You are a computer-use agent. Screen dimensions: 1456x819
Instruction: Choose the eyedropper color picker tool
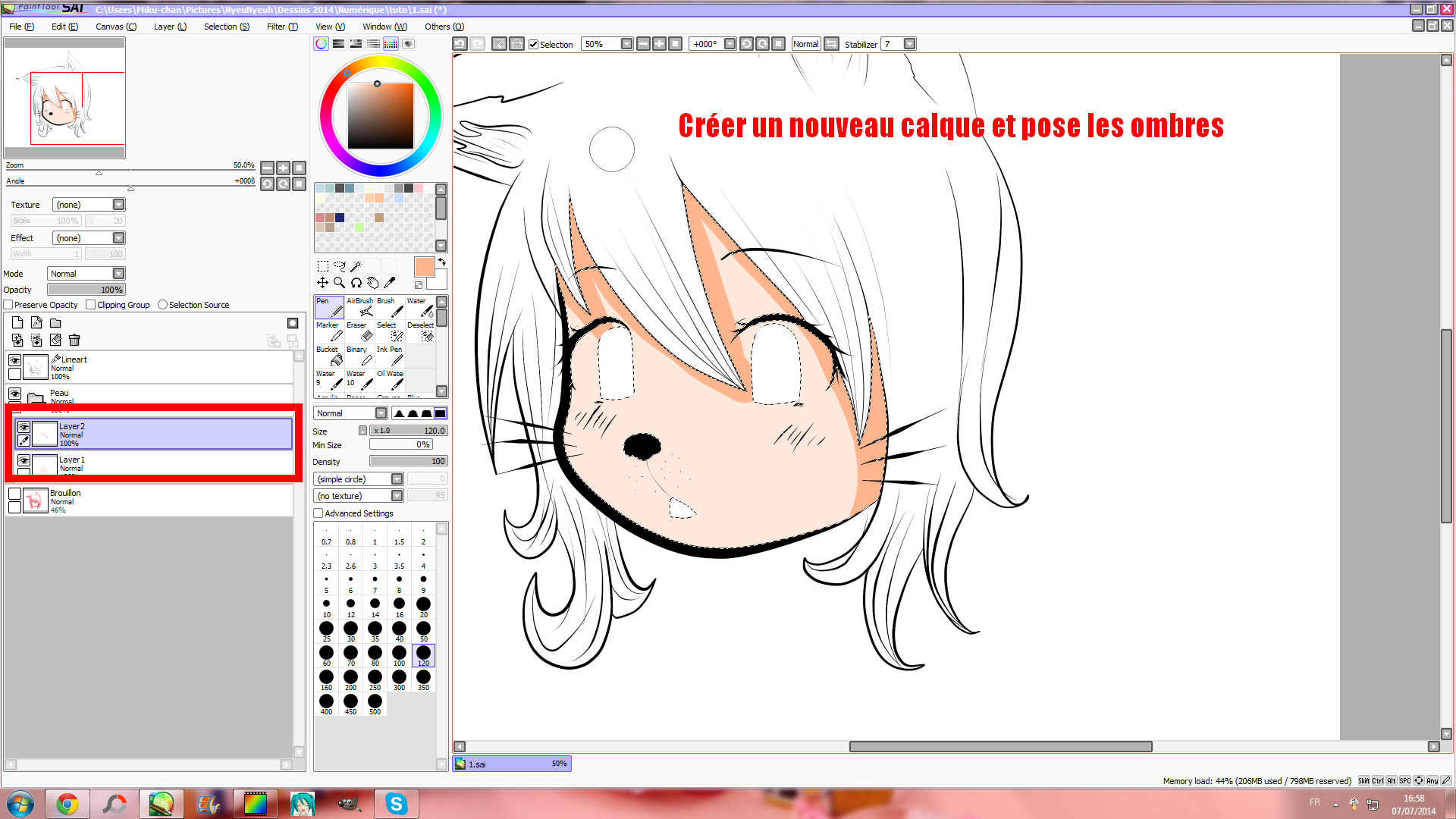coord(390,283)
